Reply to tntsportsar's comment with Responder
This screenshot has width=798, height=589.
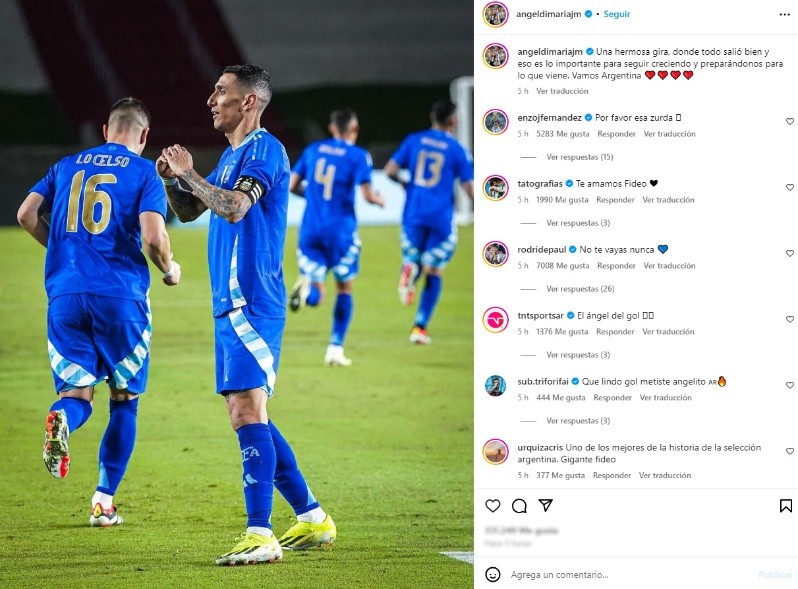click(615, 331)
